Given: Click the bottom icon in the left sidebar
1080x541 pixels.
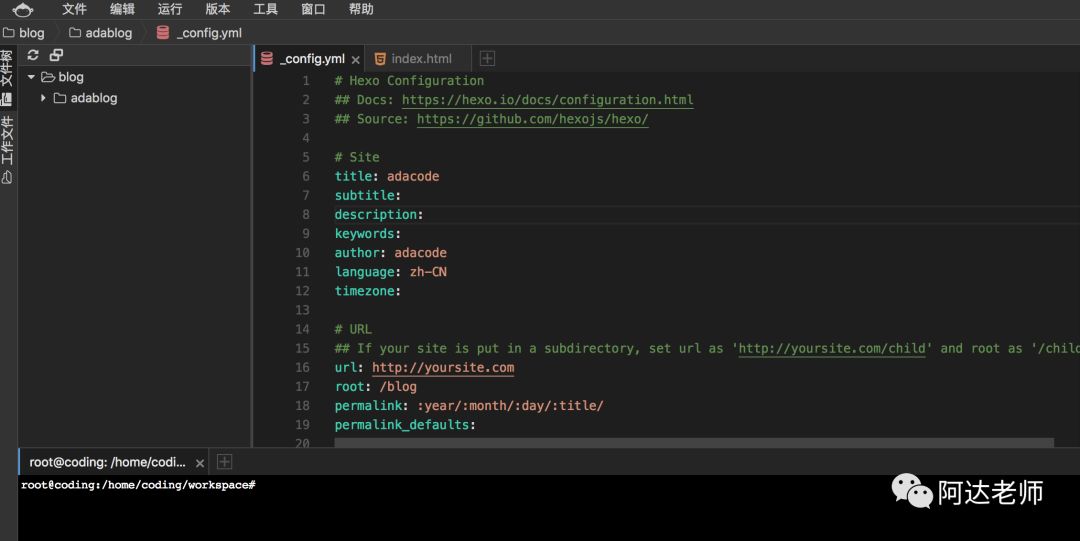Looking at the screenshot, I should [x=7, y=178].
